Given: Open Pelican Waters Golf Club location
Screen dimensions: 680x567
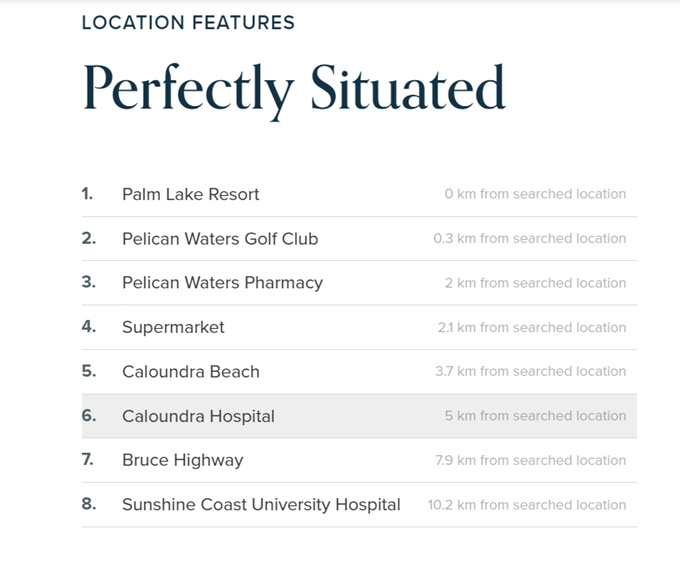Looking at the screenshot, I should coord(359,239).
